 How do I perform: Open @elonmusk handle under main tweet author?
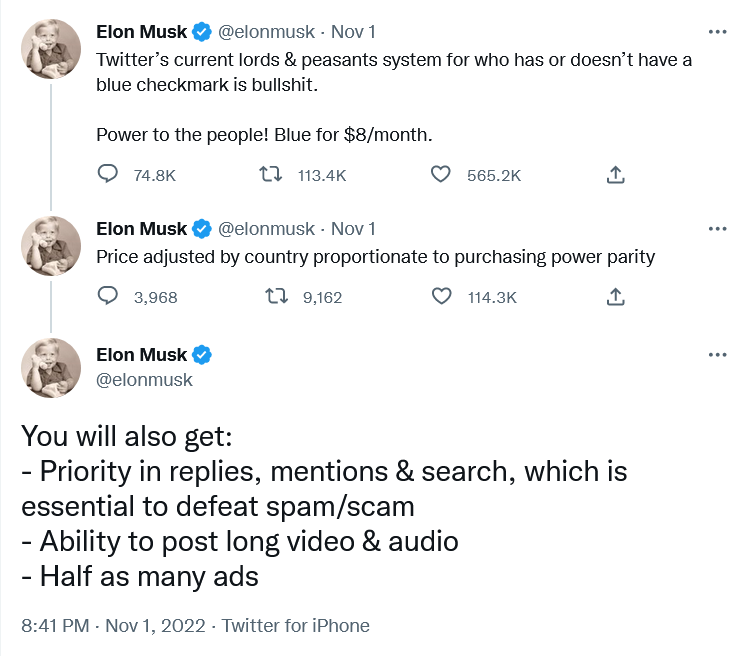[x=144, y=380]
